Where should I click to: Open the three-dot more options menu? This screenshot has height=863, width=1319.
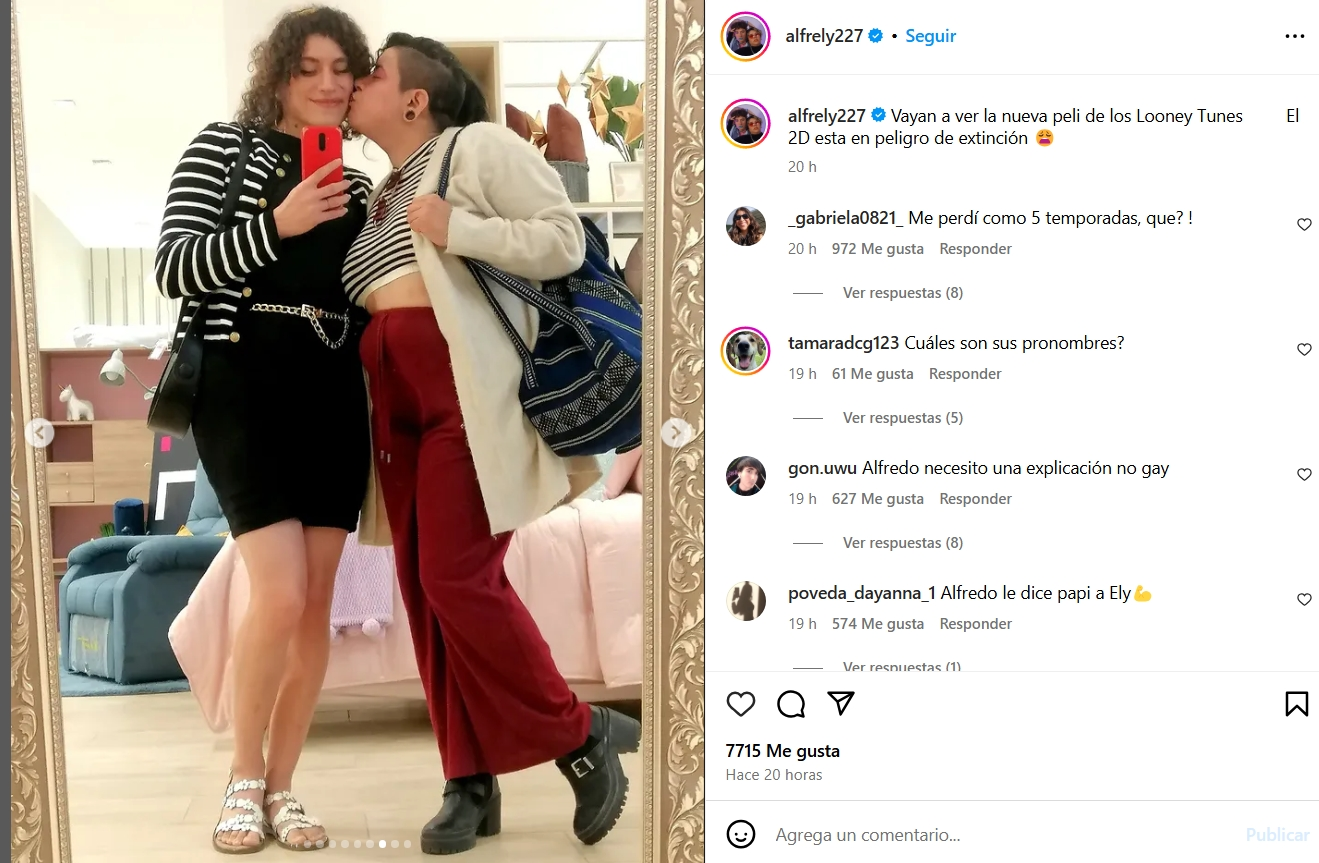(x=1295, y=36)
